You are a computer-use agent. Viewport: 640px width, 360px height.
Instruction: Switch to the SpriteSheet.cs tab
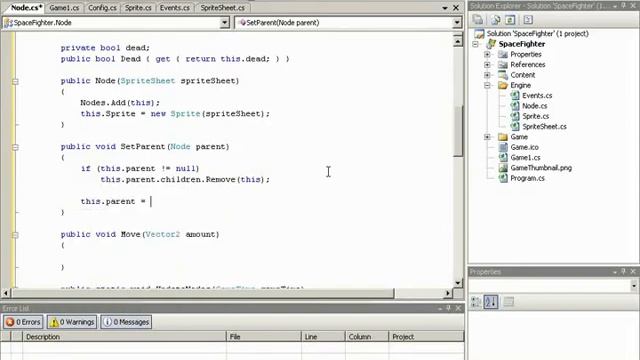(x=222, y=8)
